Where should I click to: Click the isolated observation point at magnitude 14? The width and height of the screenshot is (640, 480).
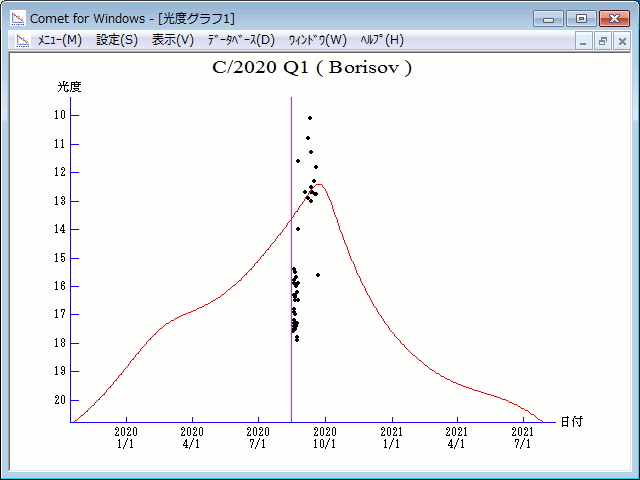(298, 229)
